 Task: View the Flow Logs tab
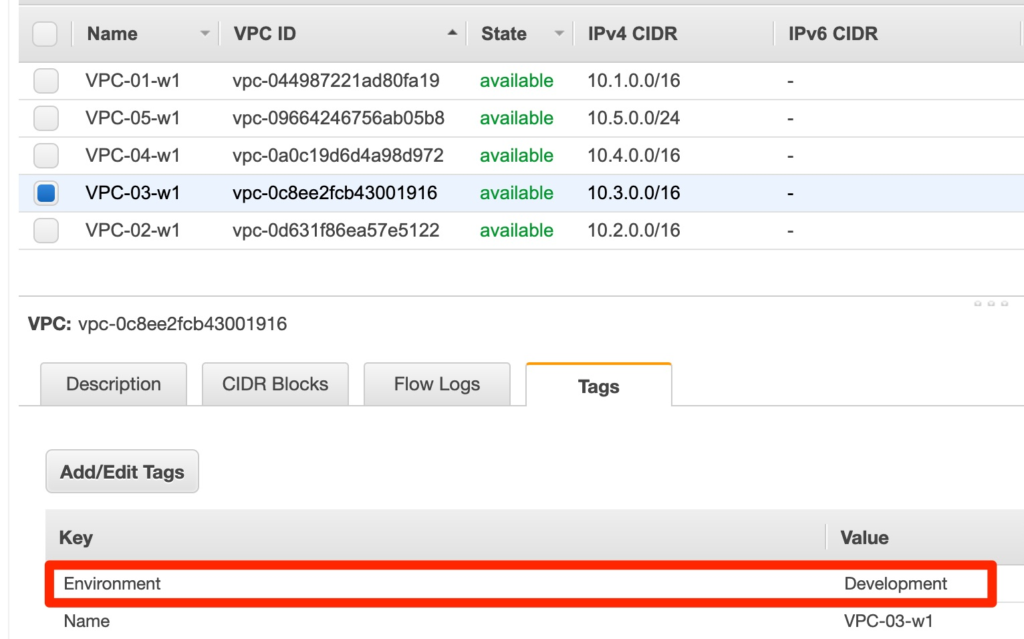click(x=437, y=384)
